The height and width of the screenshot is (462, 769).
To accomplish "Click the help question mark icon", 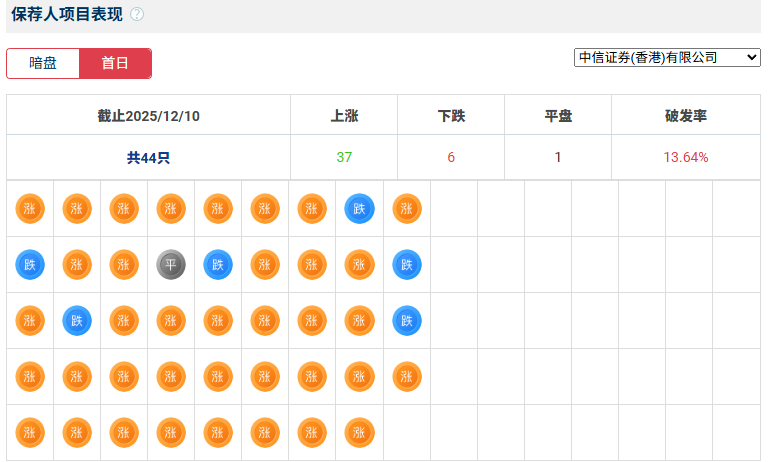I will tap(137, 14).
